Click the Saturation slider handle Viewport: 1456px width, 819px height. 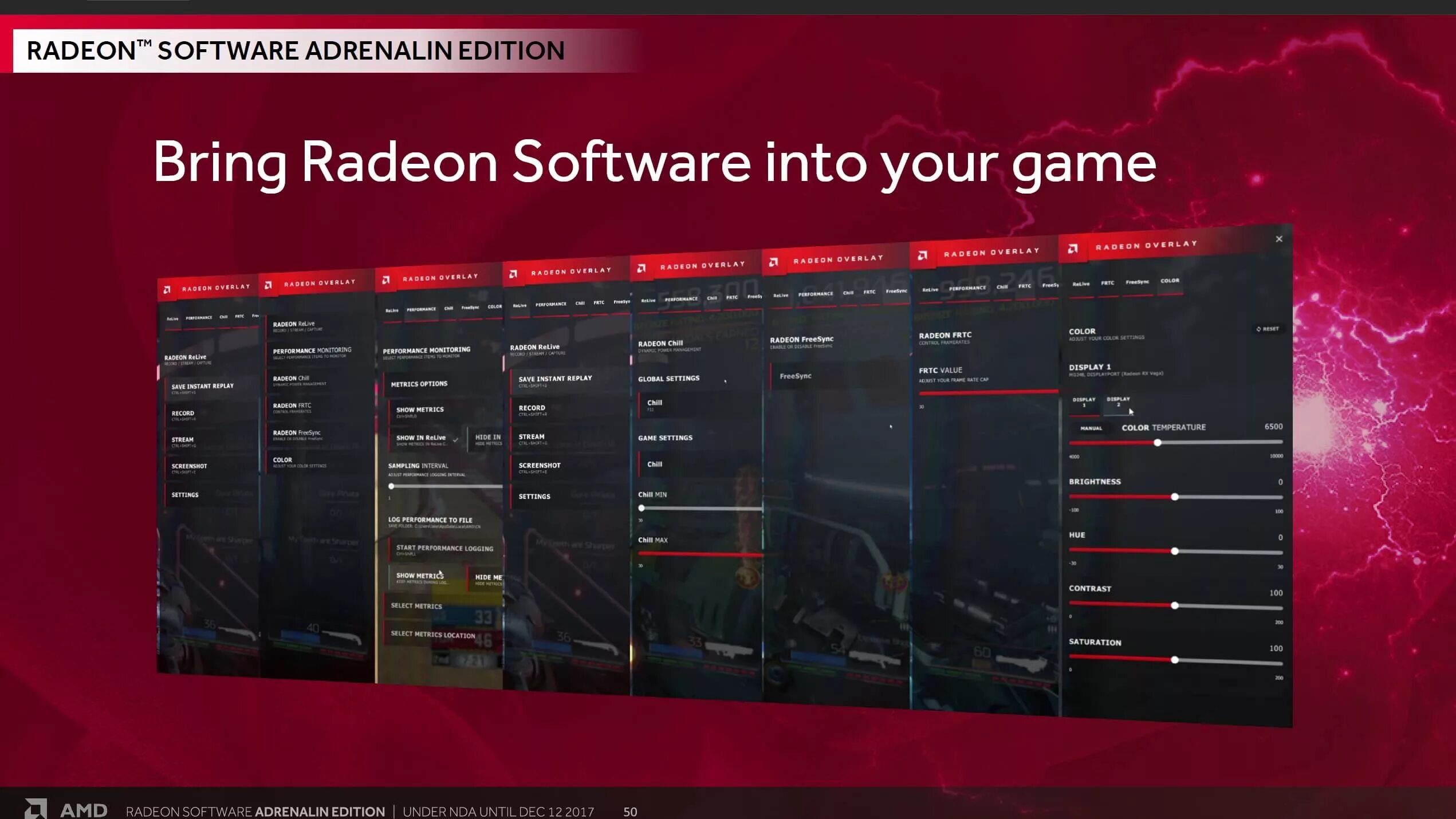click(1175, 660)
